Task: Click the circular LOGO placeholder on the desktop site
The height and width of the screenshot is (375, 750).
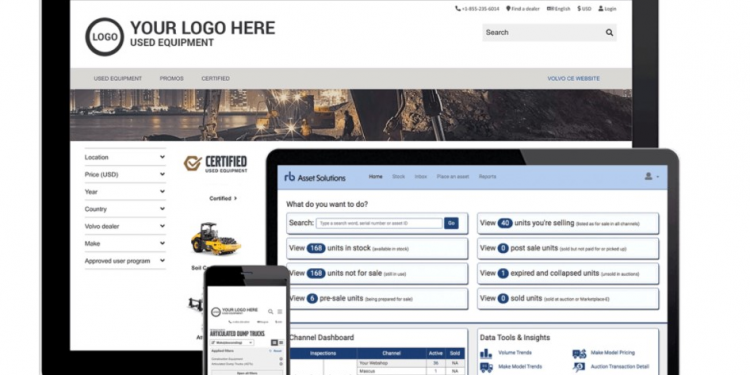Action: tap(105, 37)
